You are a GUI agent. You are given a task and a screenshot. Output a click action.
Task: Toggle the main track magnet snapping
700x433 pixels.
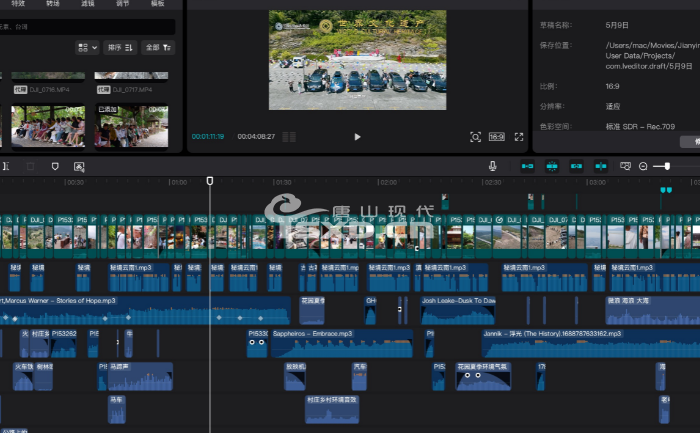pos(527,166)
